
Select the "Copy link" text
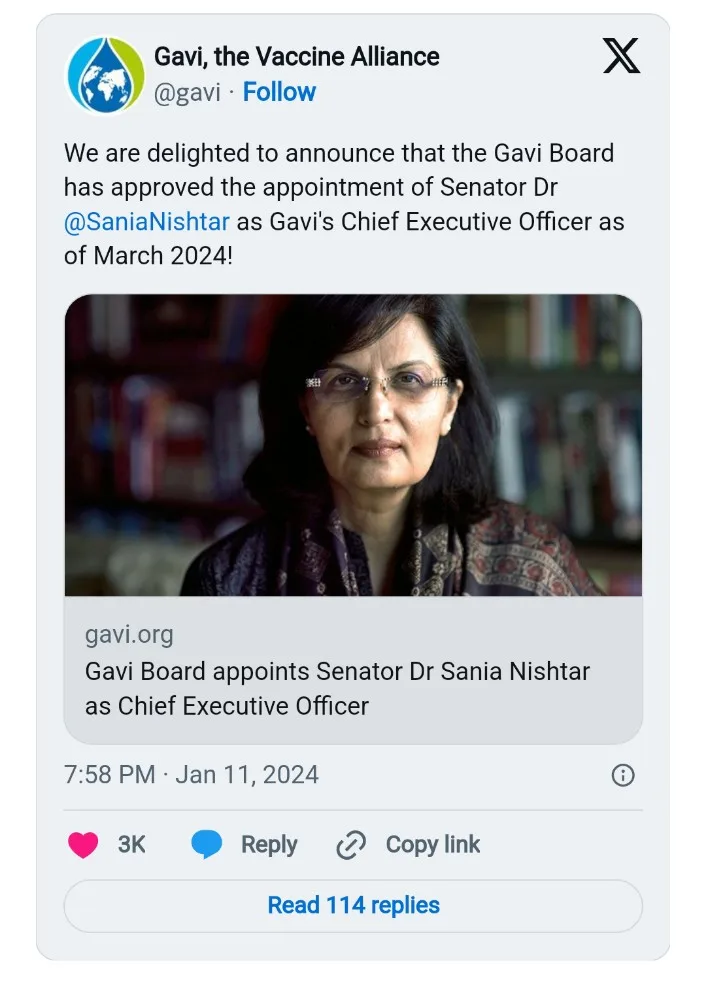tap(433, 845)
